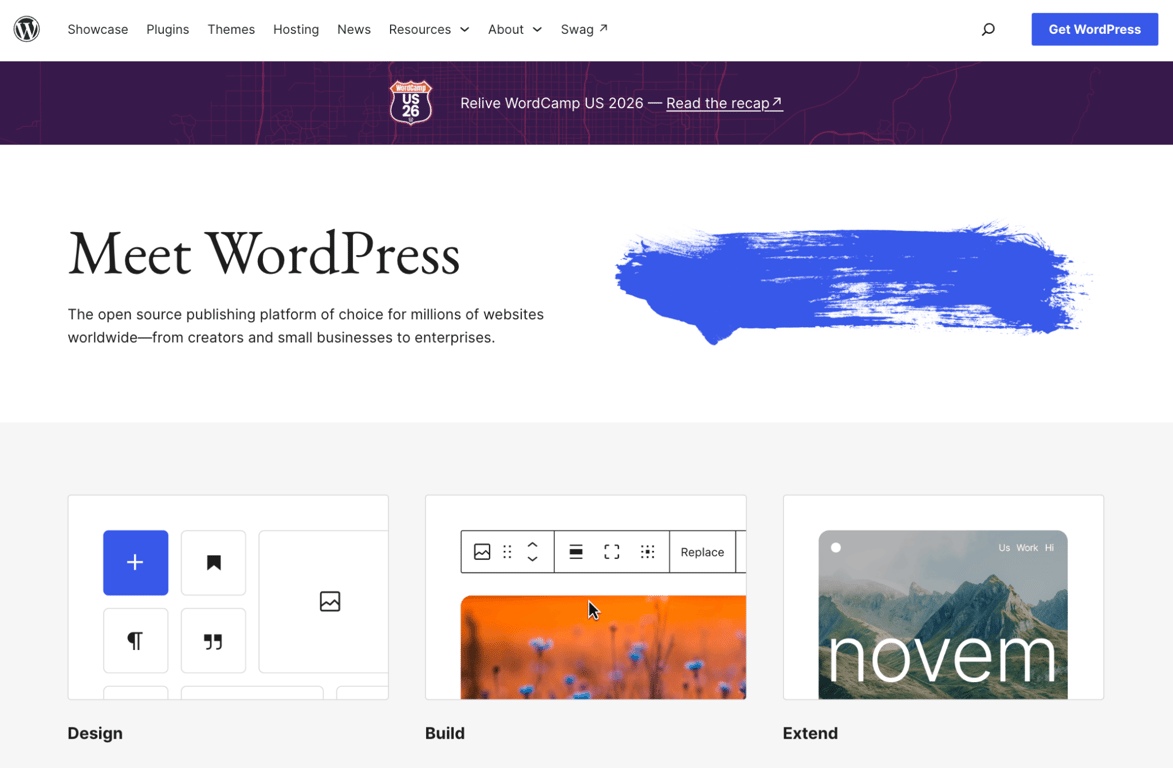
Task: Click the bookmark block icon
Action: (213, 562)
